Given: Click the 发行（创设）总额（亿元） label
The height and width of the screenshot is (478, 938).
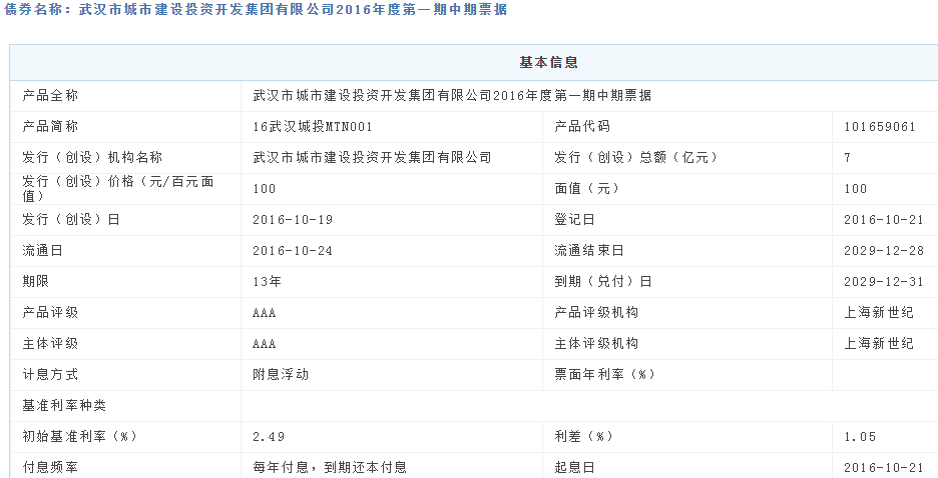Looking at the screenshot, I should coord(635,158).
